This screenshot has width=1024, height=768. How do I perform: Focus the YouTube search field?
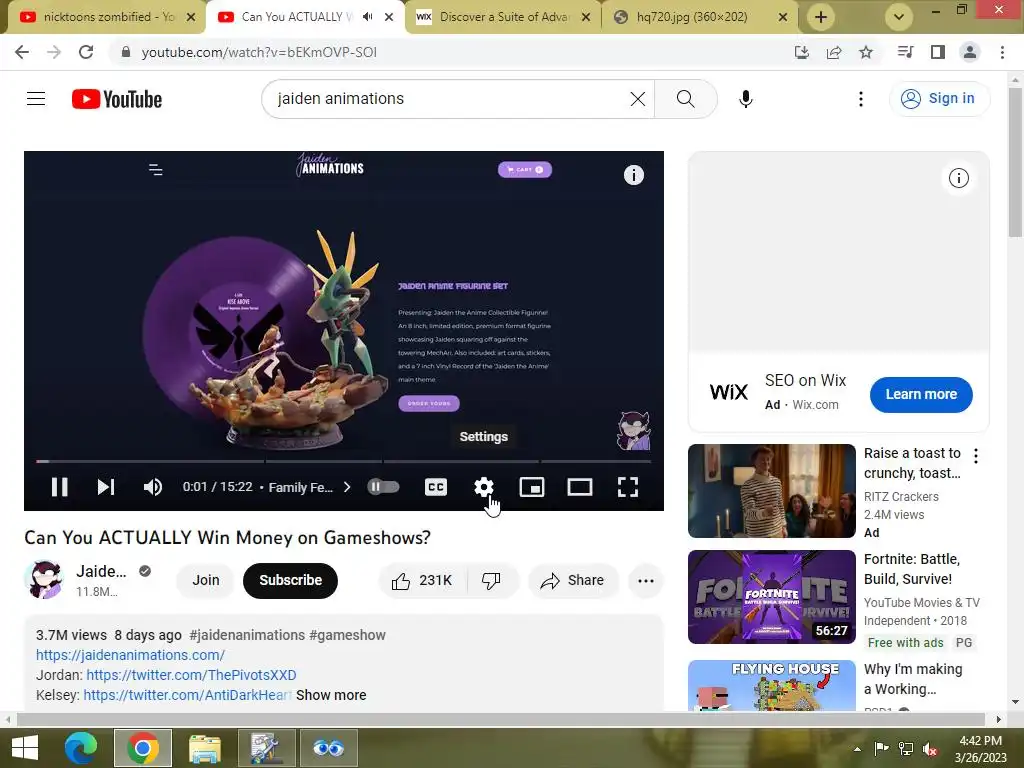click(451, 99)
